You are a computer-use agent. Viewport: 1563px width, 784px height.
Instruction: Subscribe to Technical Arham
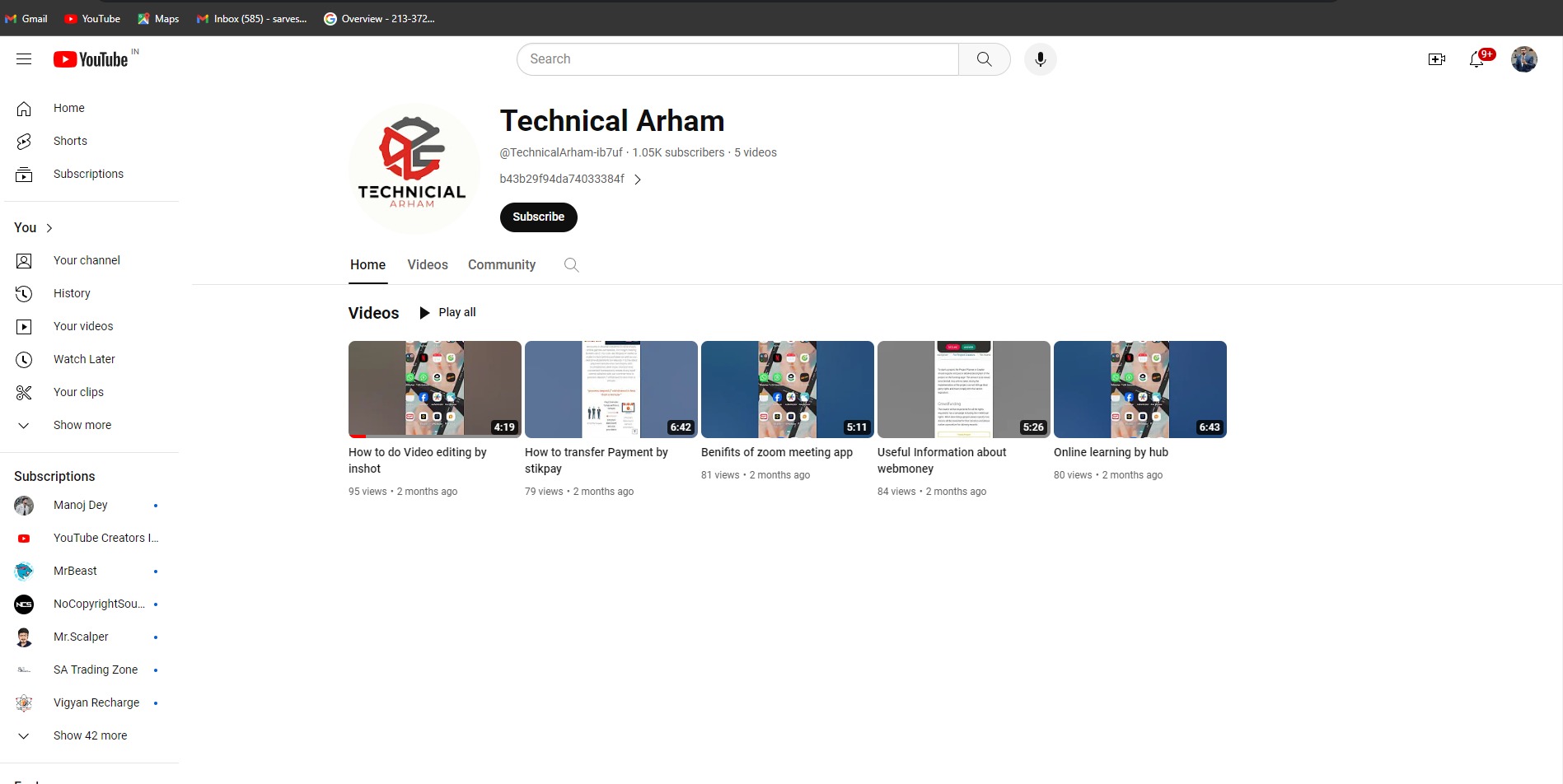[x=538, y=217]
